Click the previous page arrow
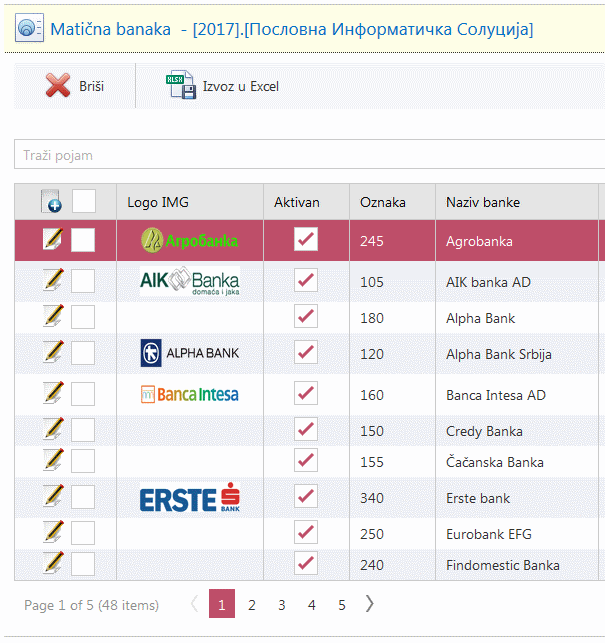This screenshot has width=605, height=643. [x=194, y=604]
